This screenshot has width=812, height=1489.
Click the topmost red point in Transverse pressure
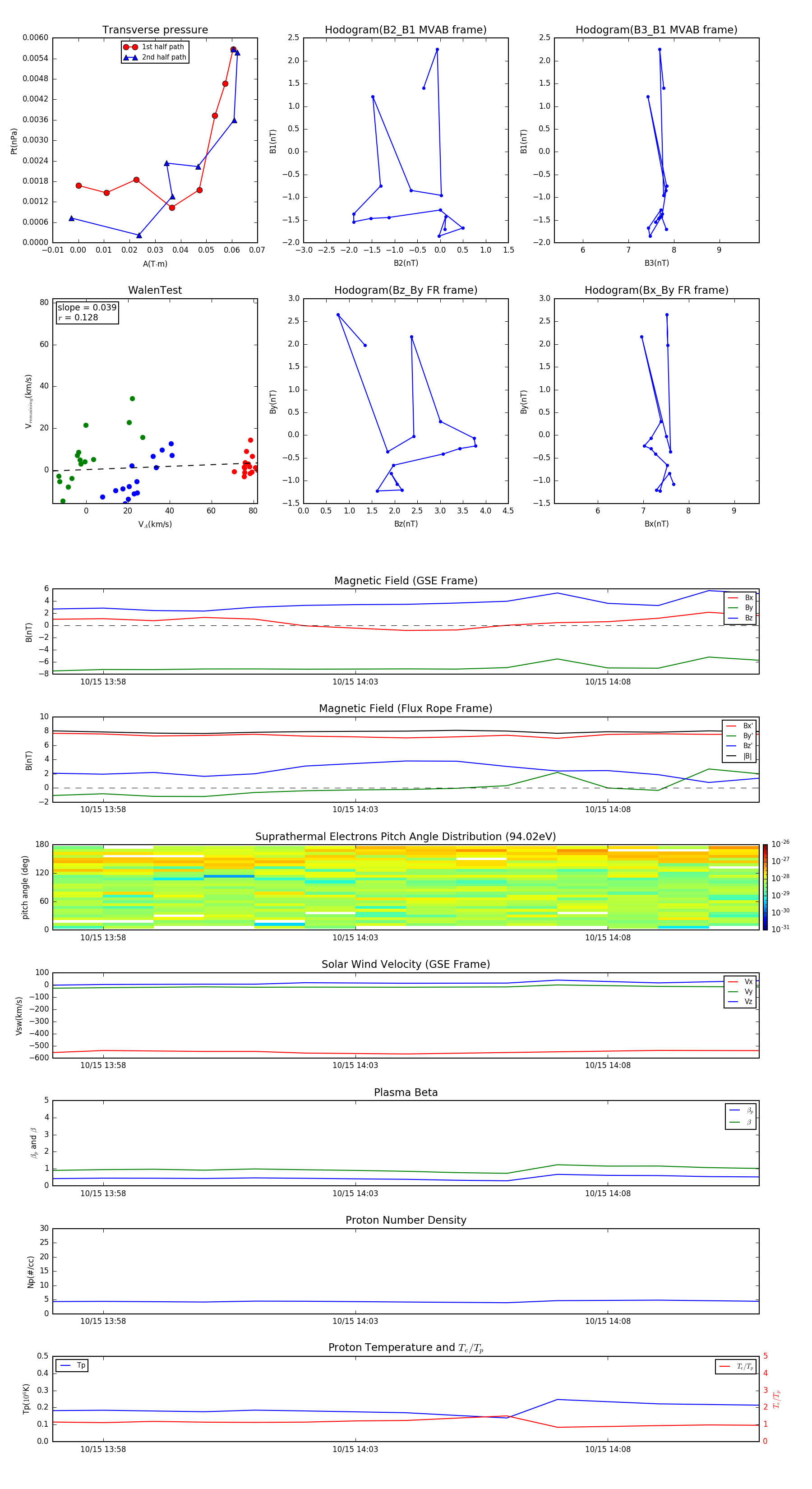233,50
